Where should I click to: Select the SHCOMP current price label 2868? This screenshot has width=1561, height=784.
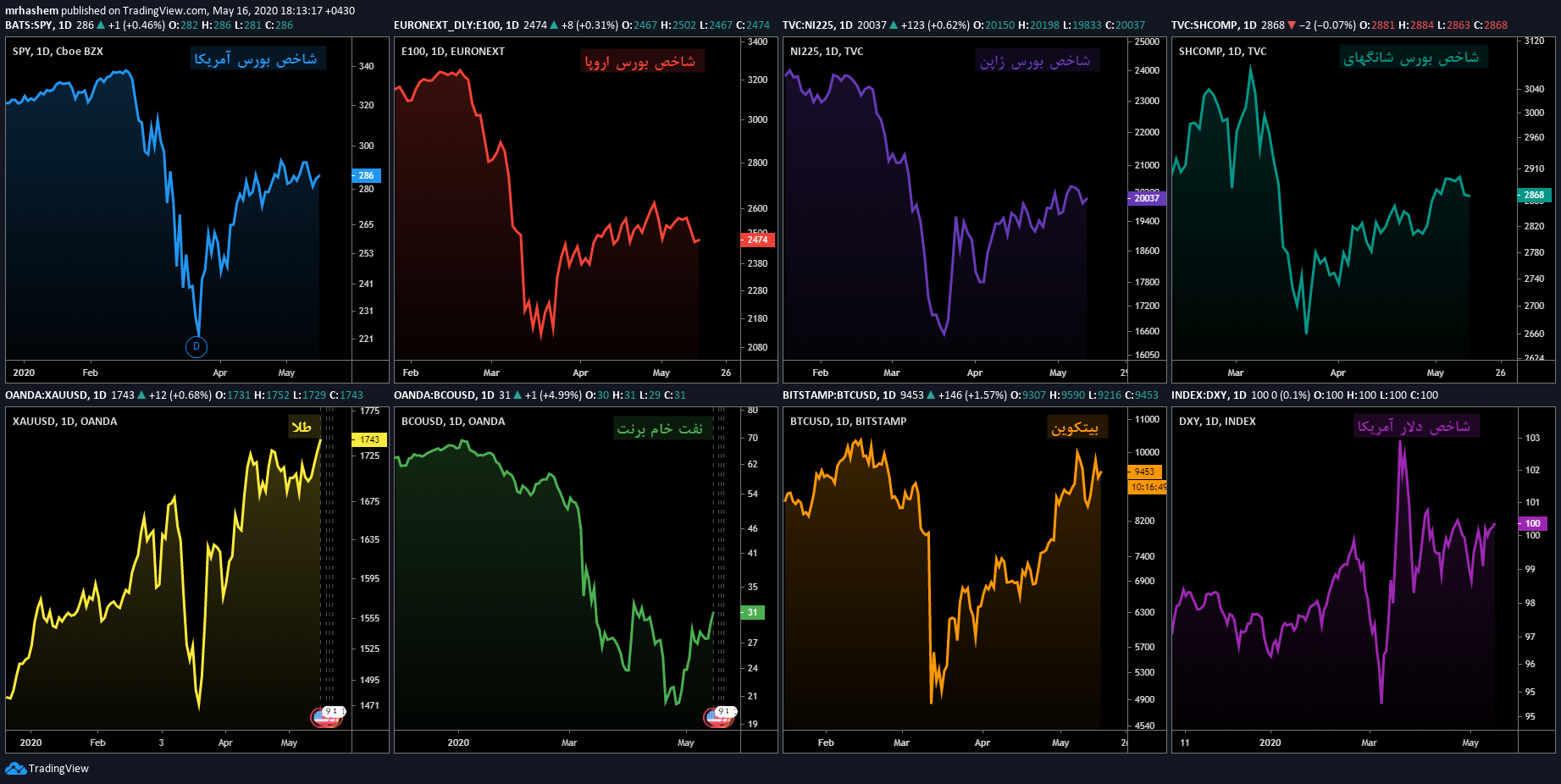click(1534, 195)
